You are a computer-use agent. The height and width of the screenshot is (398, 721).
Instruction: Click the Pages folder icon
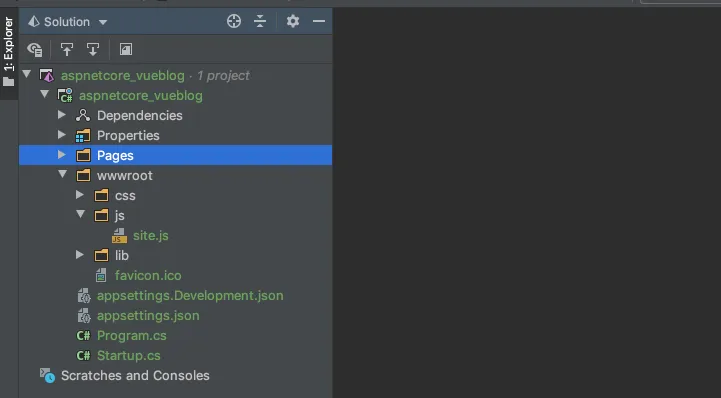tap(83, 155)
